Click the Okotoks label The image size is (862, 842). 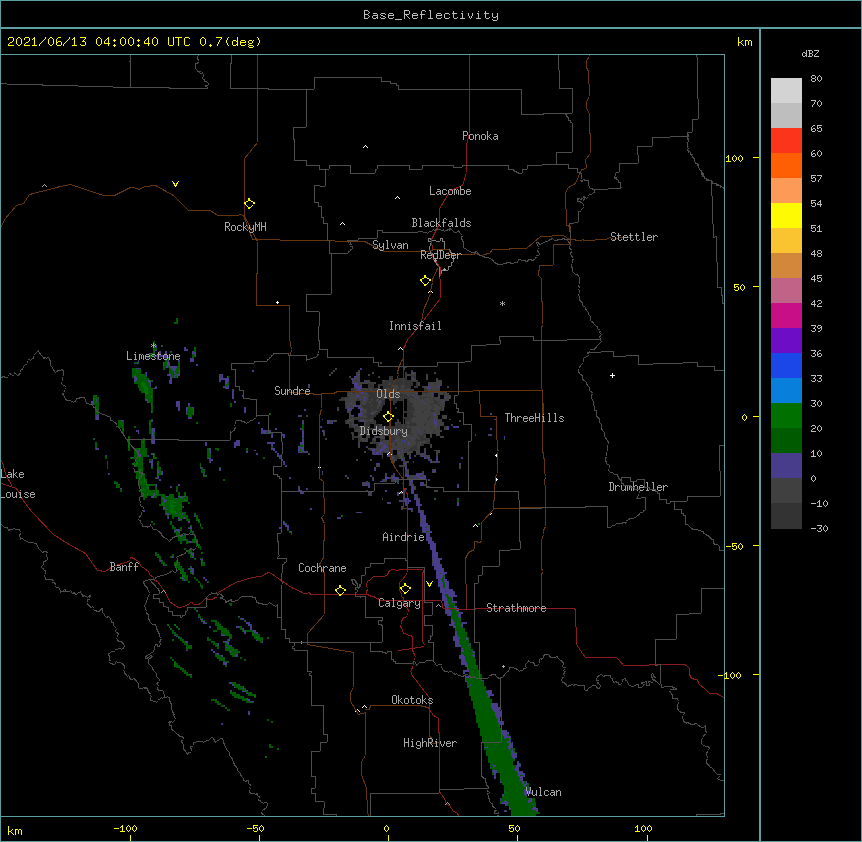click(412, 700)
